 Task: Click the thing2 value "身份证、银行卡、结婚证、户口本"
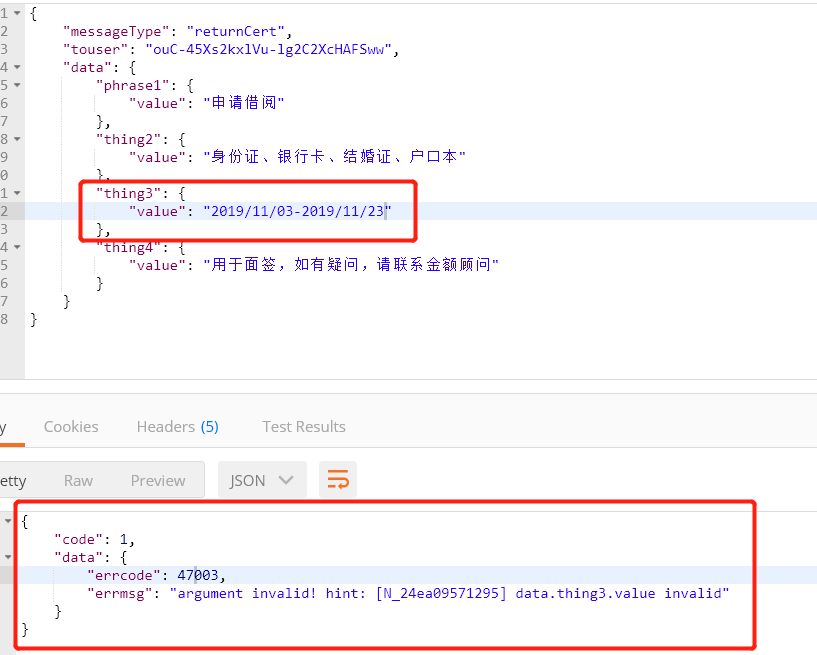point(335,156)
